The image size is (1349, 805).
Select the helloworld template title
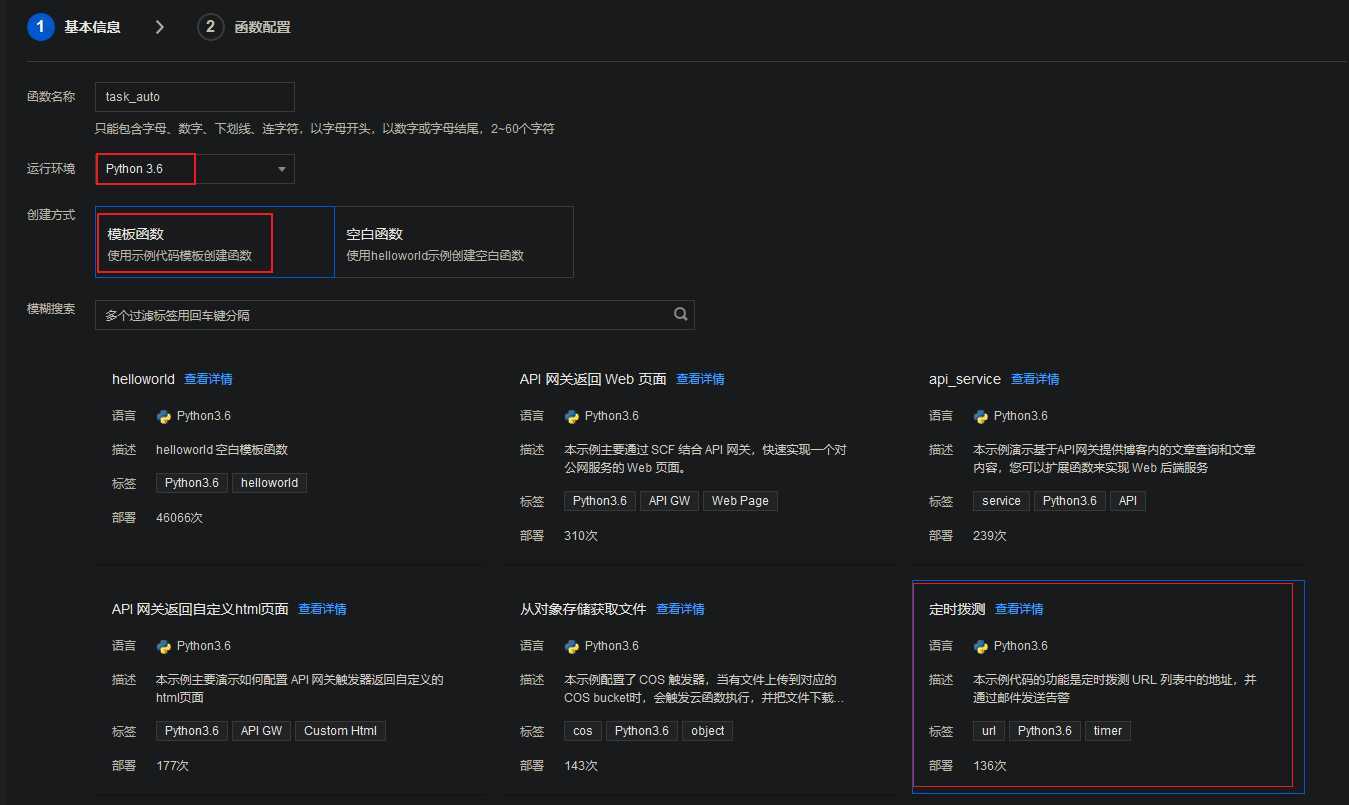coord(143,379)
